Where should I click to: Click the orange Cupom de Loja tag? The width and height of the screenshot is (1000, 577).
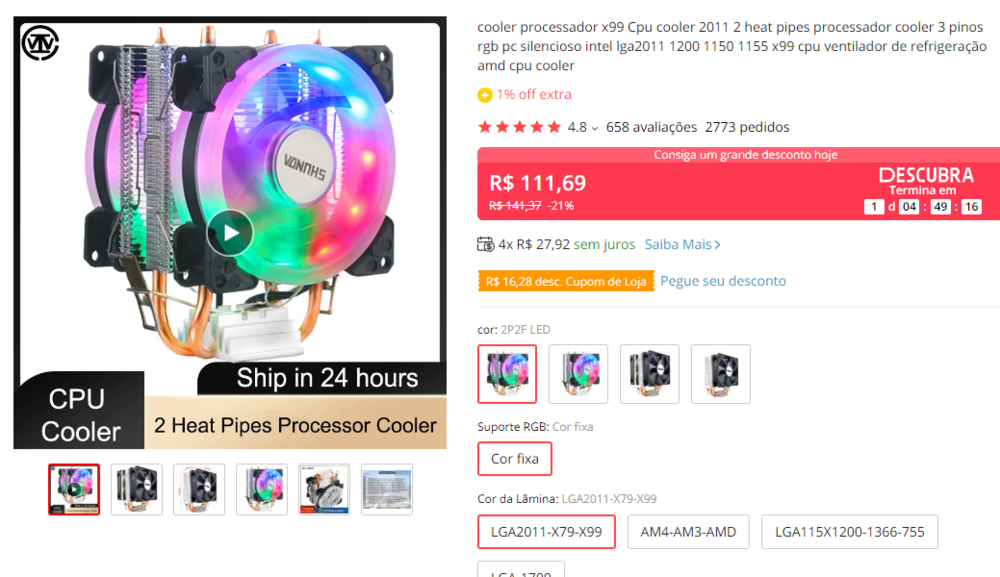click(566, 281)
